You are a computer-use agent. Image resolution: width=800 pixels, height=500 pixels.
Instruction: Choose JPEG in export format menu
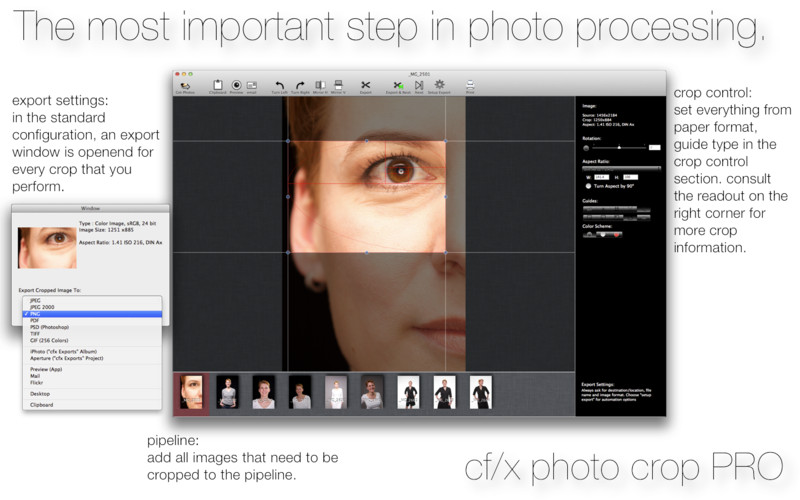(x=92, y=301)
